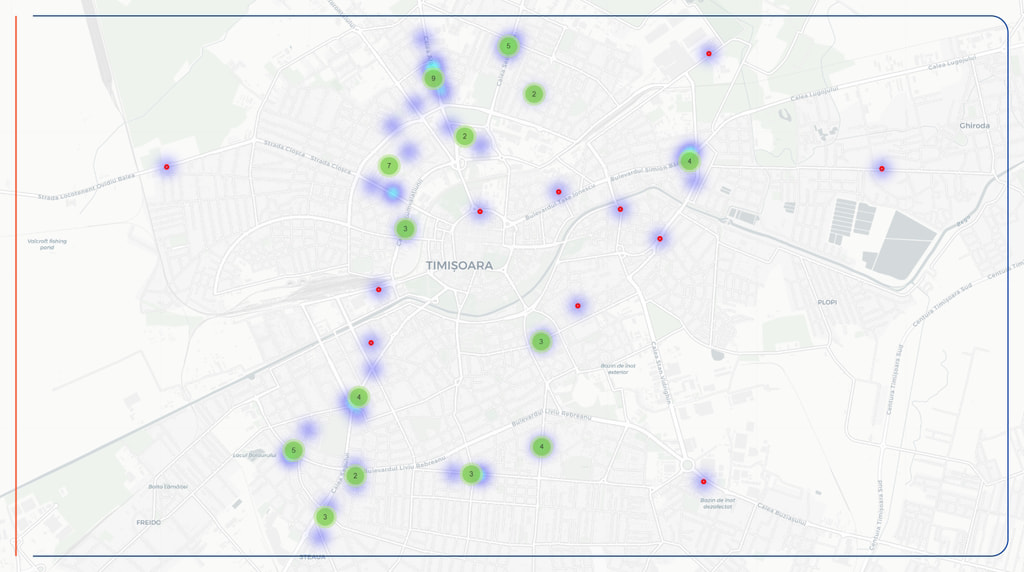This screenshot has width=1024, height=572.
Task: Select red point on Bulevardul Take Ionescu
Action: tap(558, 192)
